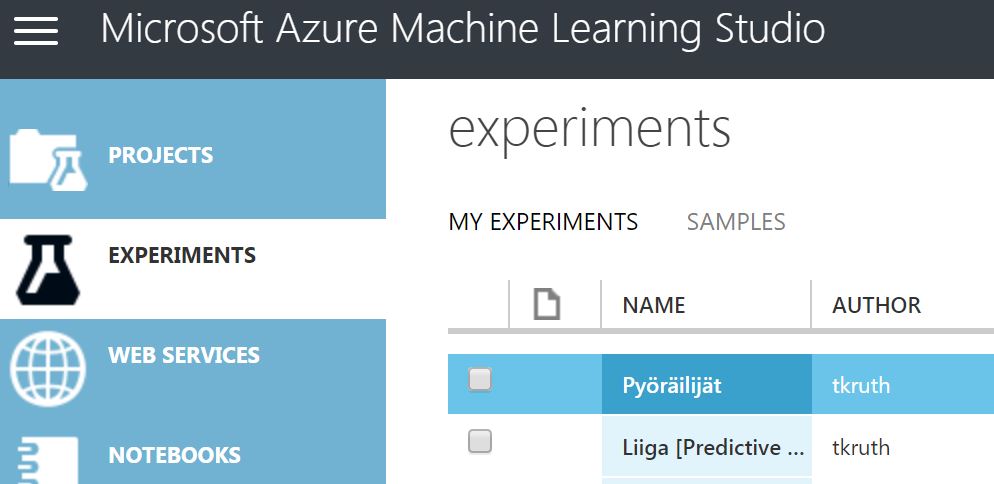
Task: Open the SAMPLES tab
Action: pyautogui.click(x=736, y=222)
